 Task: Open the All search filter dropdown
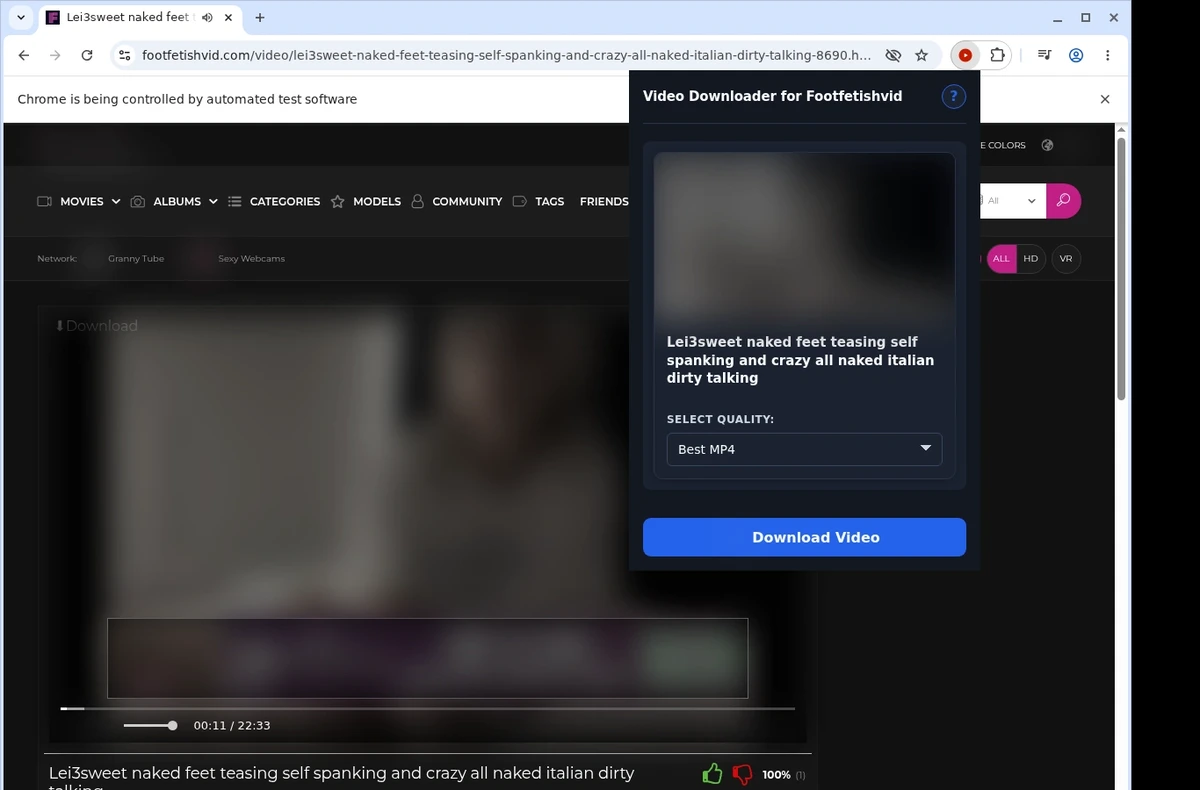[x=1013, y=200]
